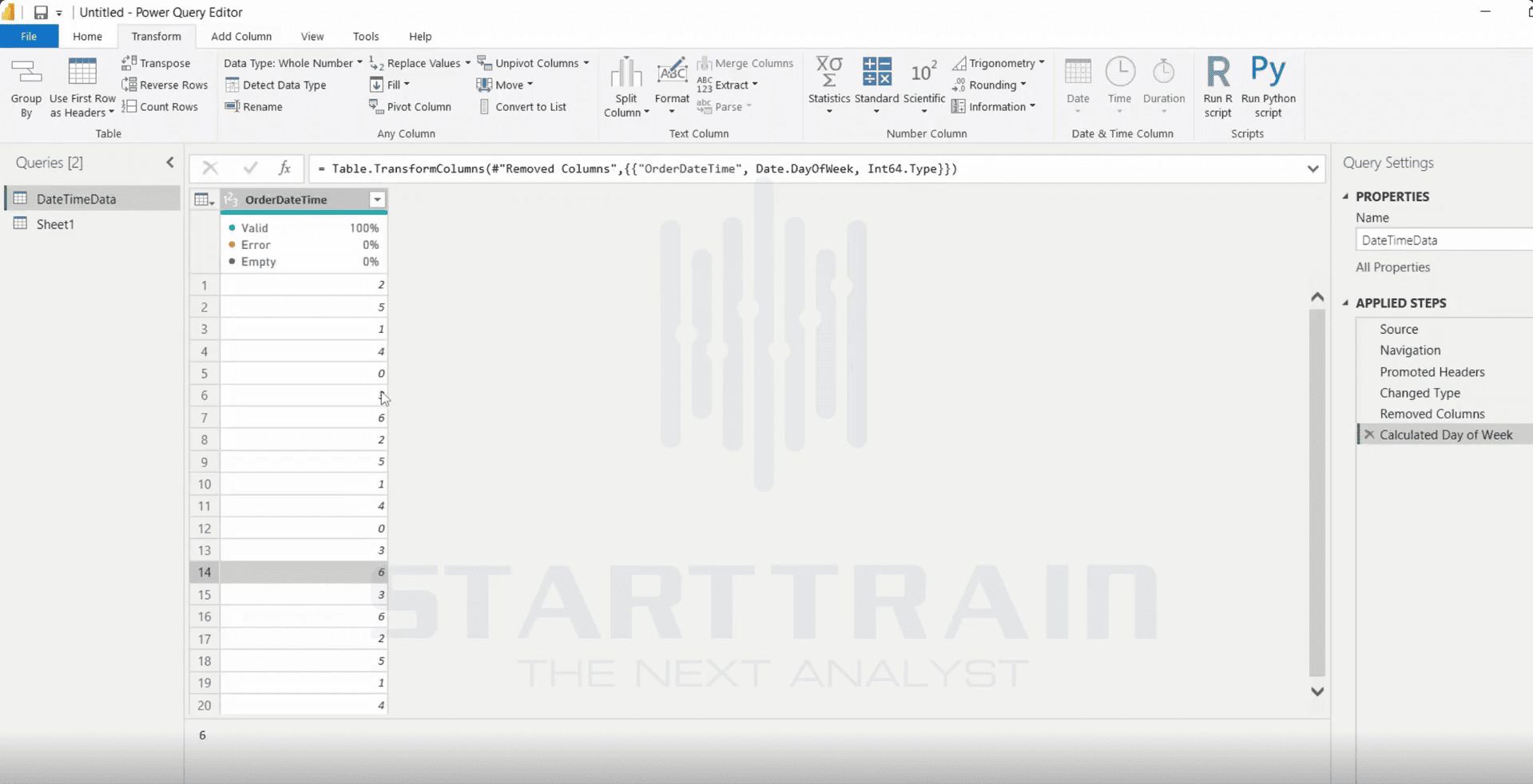1533x784 pixels.
Task: Open the Rounding dropdown
Action: (989, 85)
